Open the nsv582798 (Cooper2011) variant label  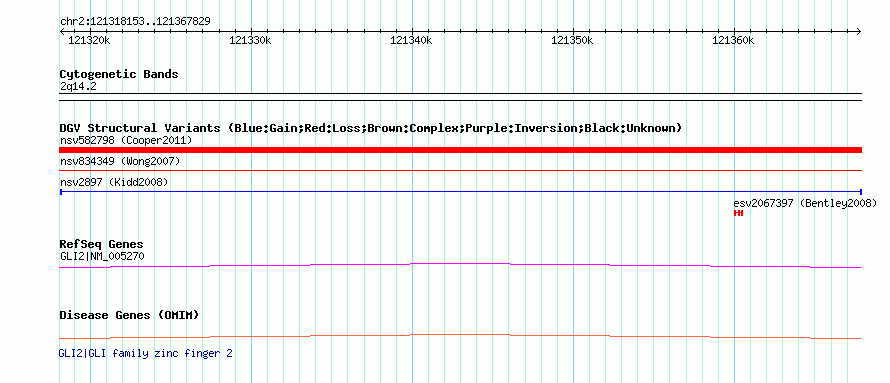click(x=126, y=140)
